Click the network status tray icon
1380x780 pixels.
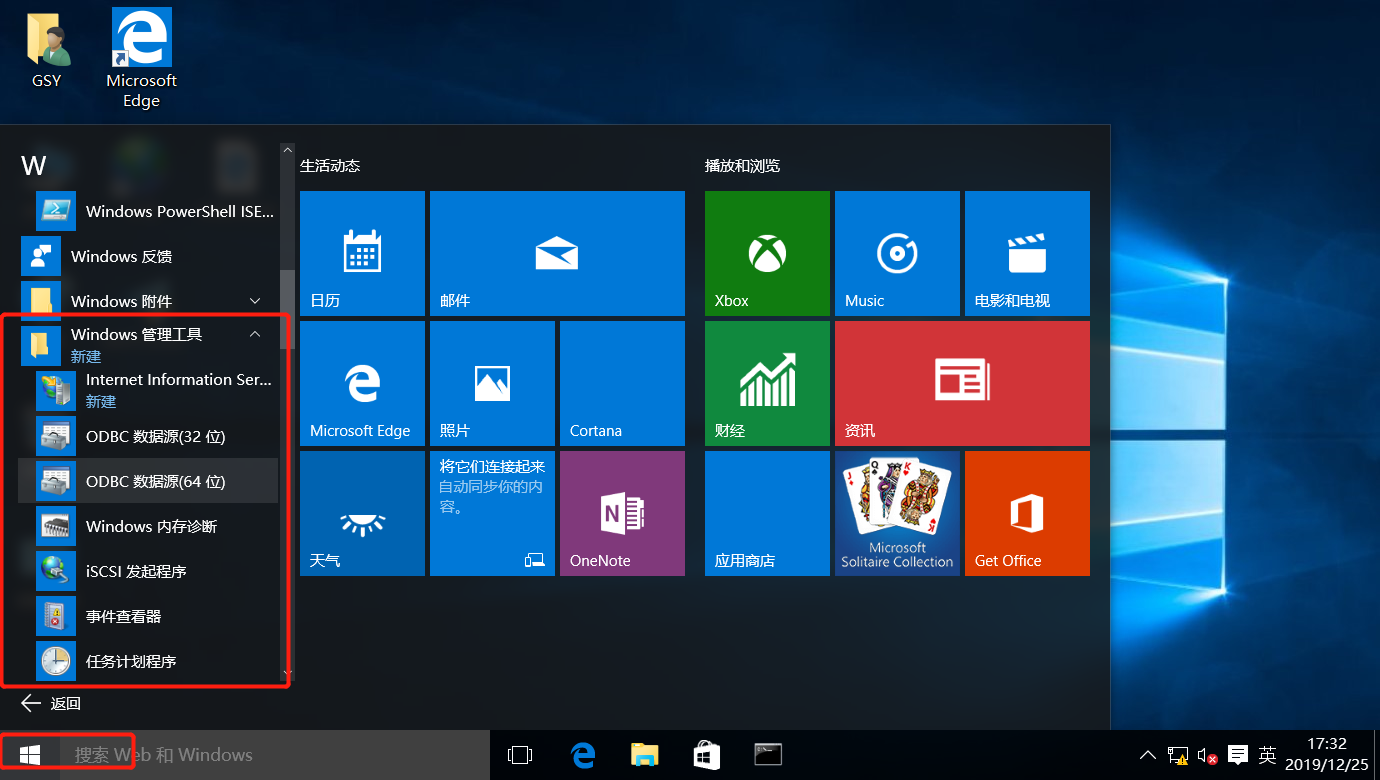[1178, 756]
